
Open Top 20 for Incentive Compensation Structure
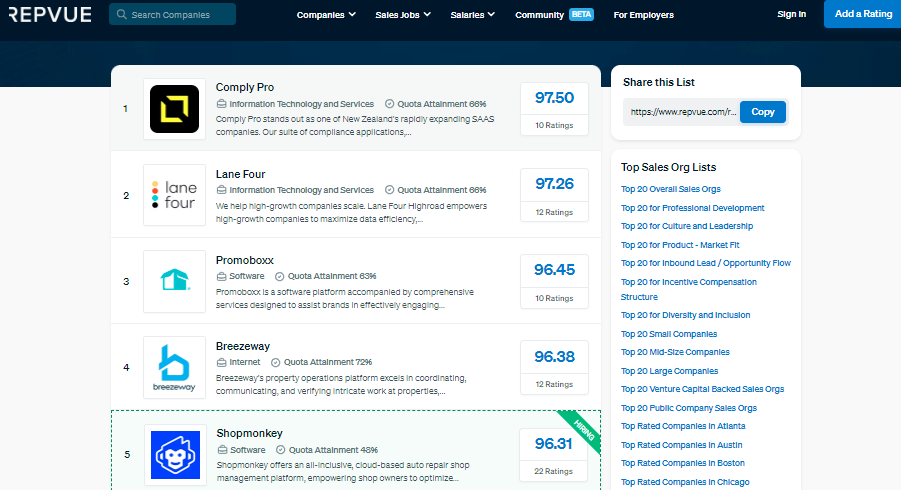(x=688, y=290)
